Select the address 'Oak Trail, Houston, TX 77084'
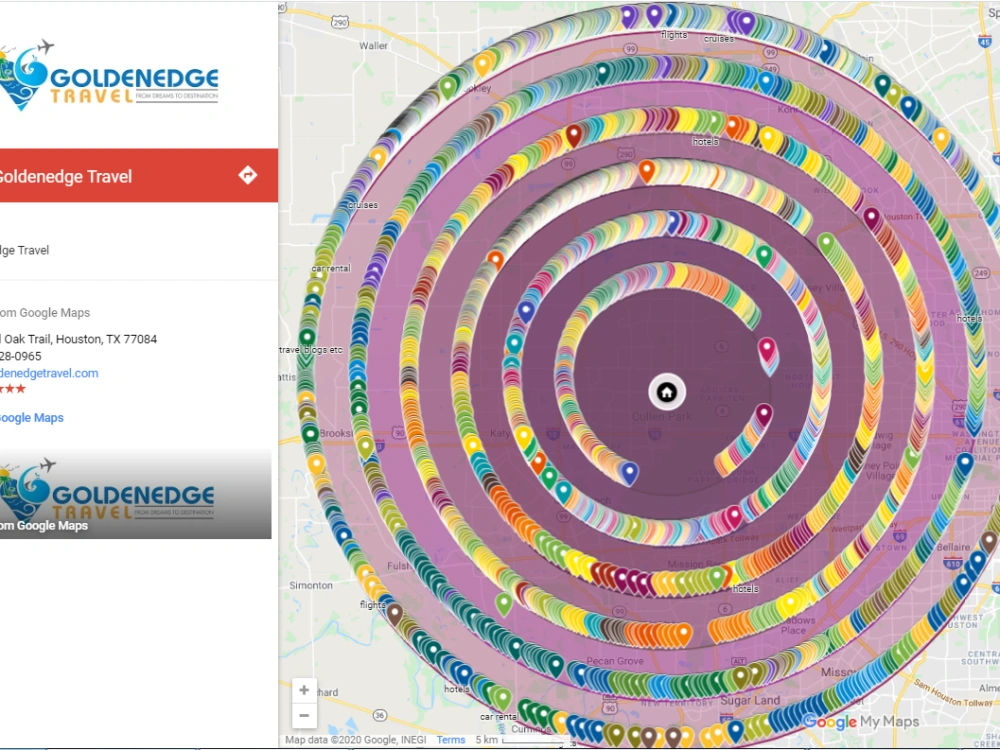The height and width of the screenshot is (750, 1000). pos(80,339)
